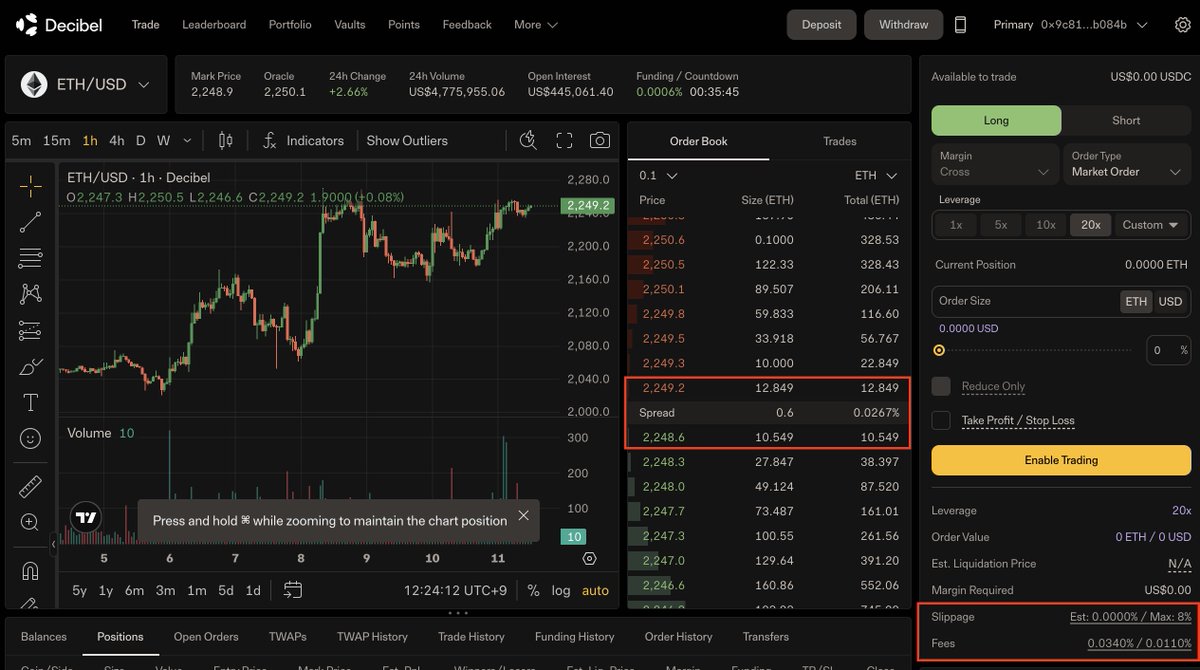The height and width of the screenshot is (670, 1200).
Task: Activate the zoom in tool
Action: (30, 522)
